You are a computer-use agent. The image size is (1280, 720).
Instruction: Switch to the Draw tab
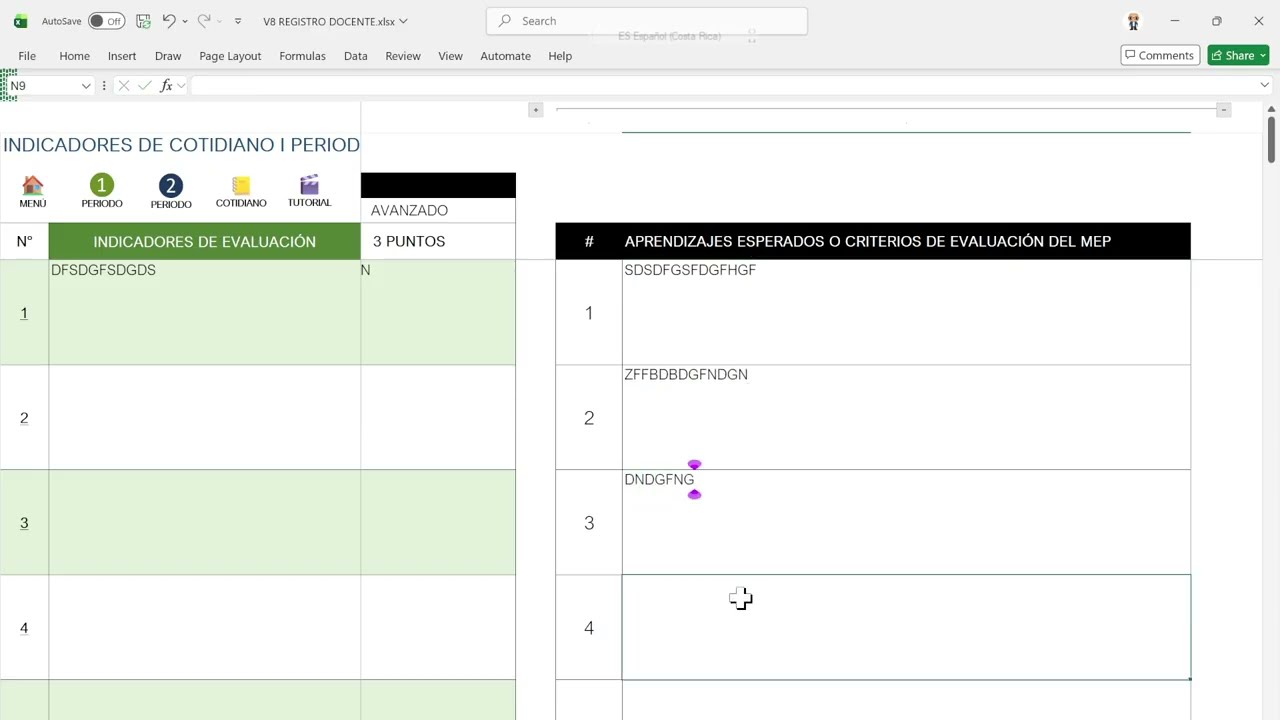(168, 56)
